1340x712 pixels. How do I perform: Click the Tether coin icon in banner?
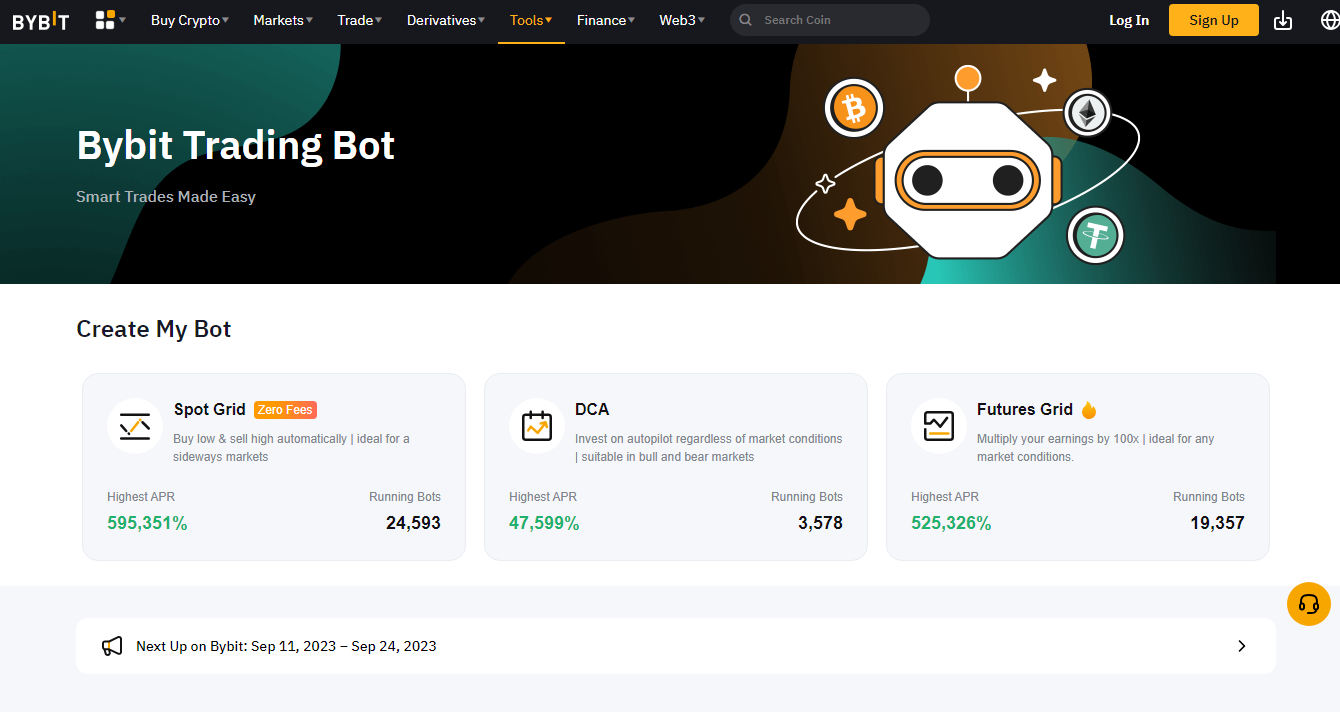[x=1095, y=236]
